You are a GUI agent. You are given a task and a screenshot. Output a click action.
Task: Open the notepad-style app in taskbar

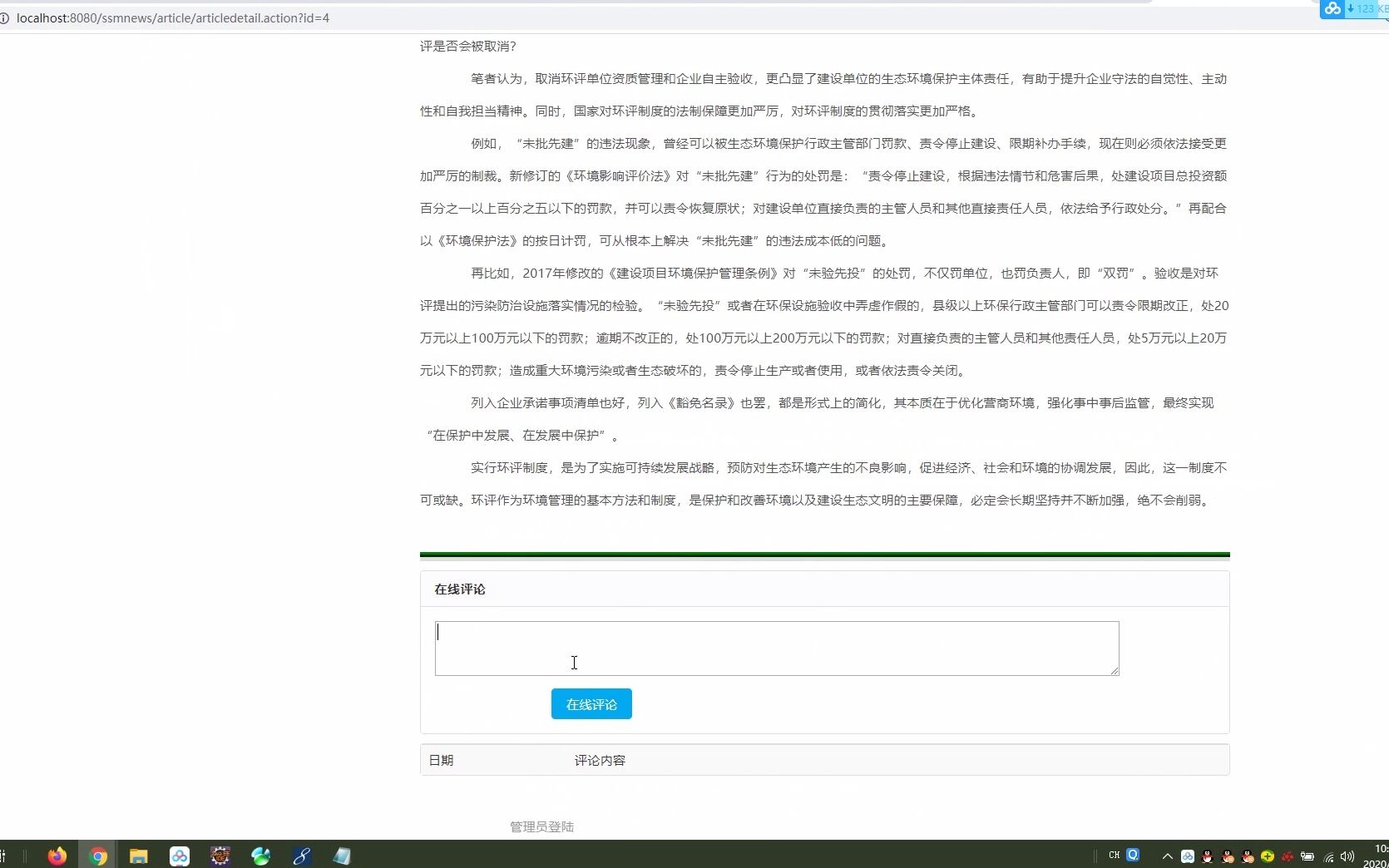click(x=343, y=856)
